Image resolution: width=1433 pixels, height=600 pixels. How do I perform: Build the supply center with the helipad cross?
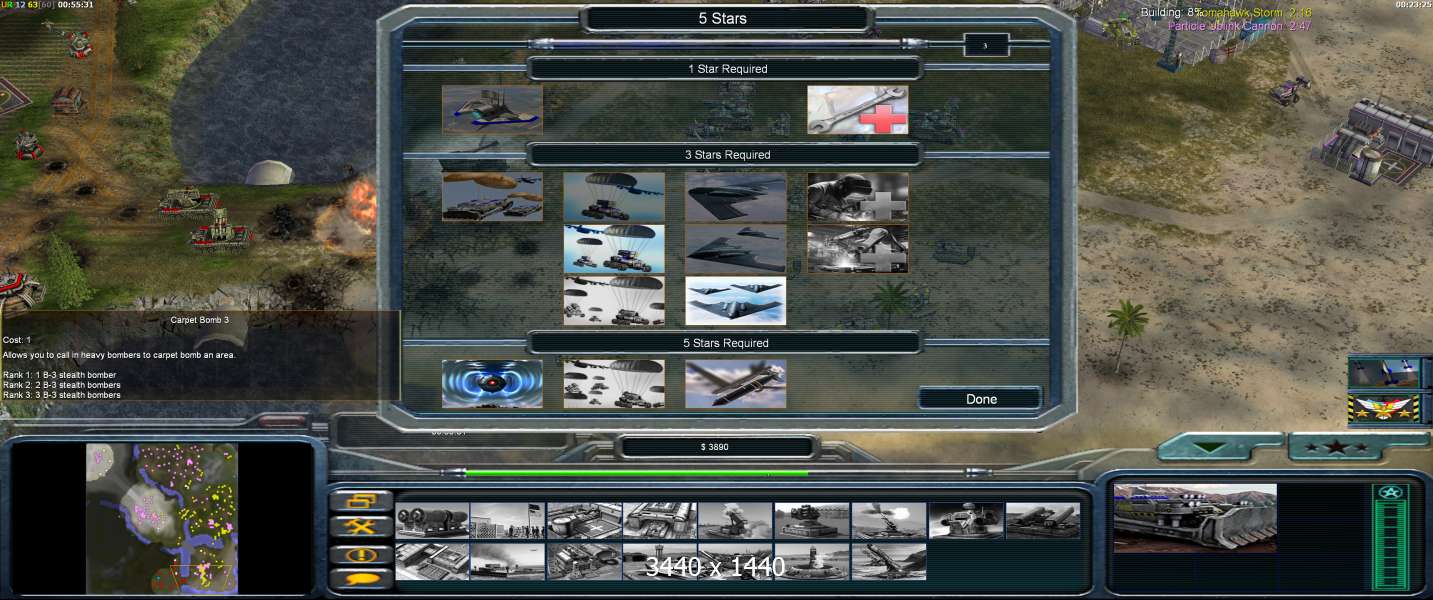click(584, 521)
